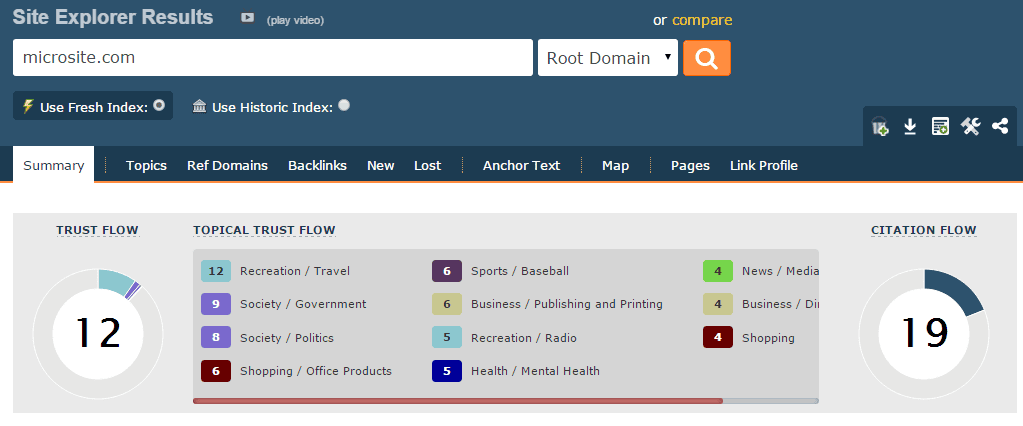Click the Recreation / Travel color swatch
This screenshot has width=1023, height=426.
point(216,271)
